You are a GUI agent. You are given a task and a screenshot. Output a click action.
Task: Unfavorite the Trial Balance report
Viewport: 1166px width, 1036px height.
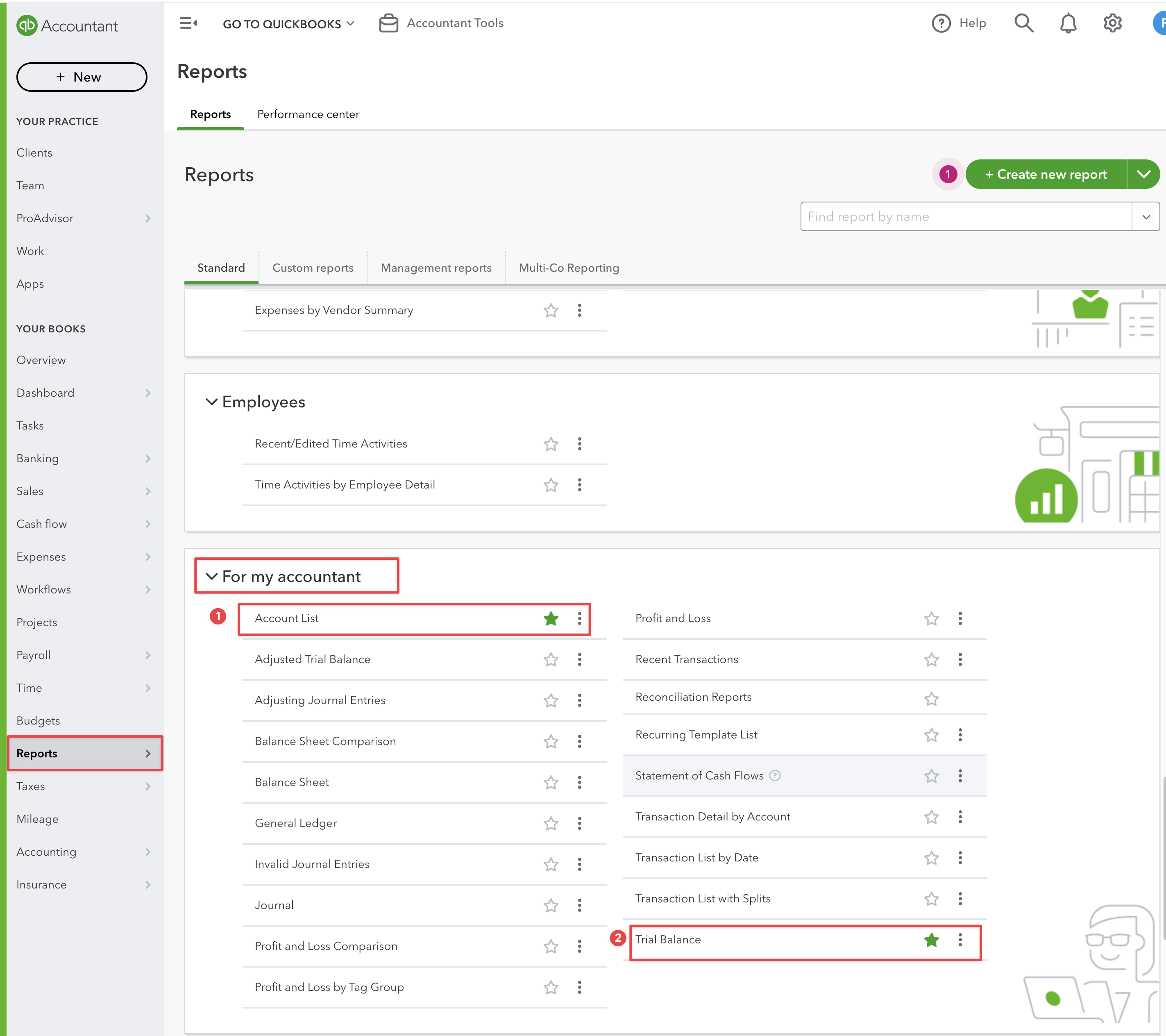pyautogui.click(x=932, y=940)
